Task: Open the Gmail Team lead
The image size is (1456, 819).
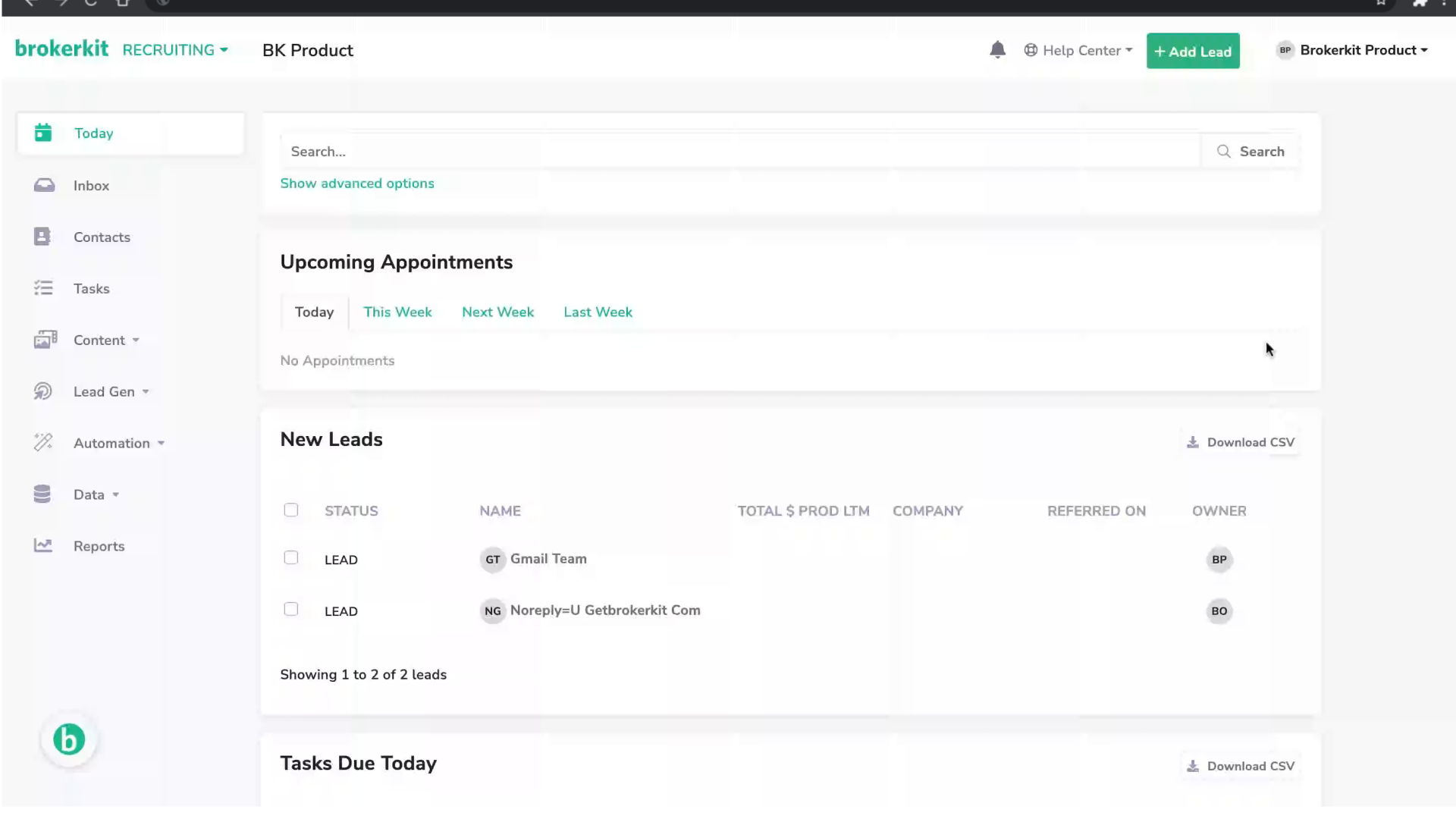Action: pos(548,559)
